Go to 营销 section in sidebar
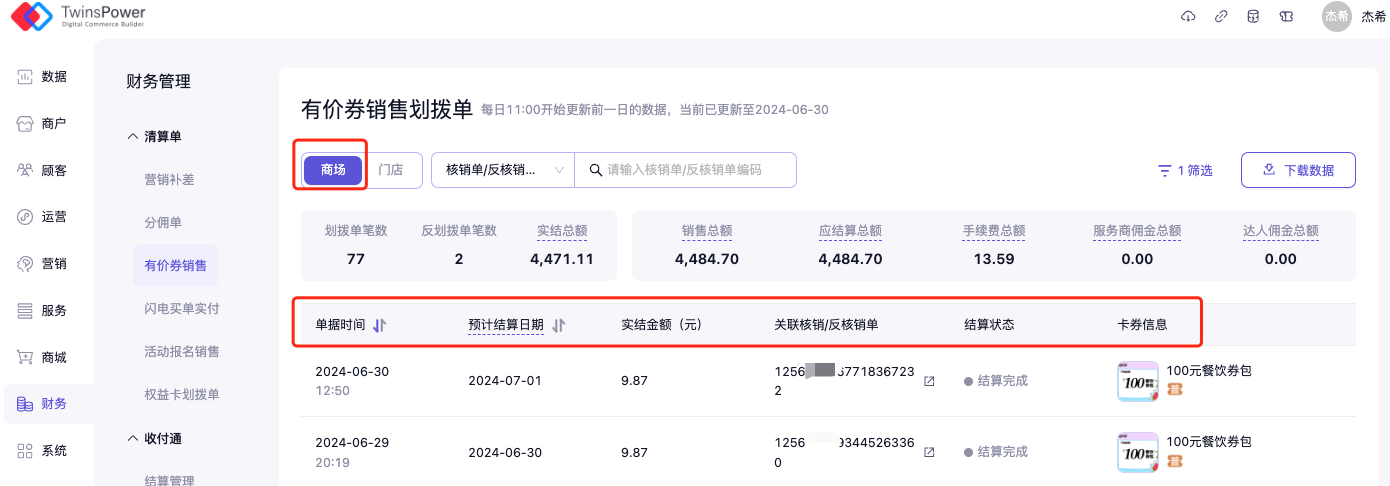 42,264
